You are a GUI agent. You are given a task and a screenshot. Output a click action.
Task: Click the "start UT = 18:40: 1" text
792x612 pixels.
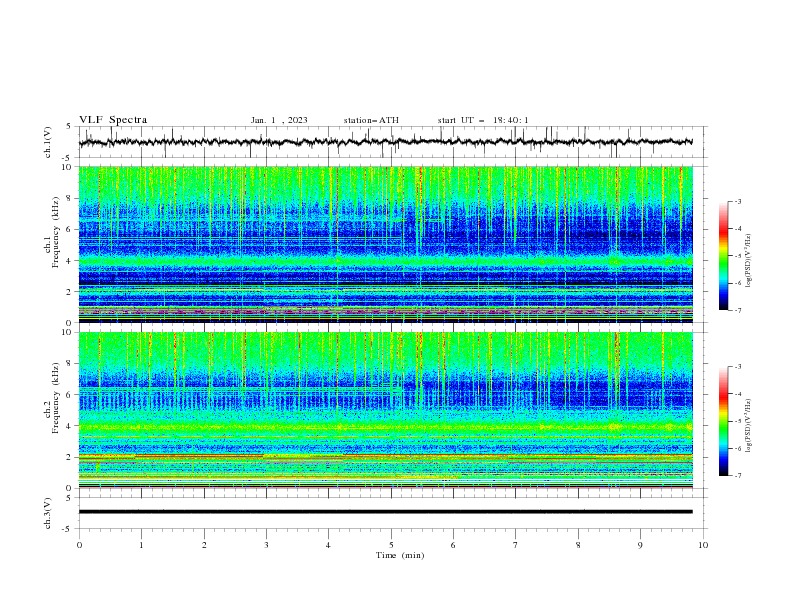pyautogui.click(x=483, y=120)
